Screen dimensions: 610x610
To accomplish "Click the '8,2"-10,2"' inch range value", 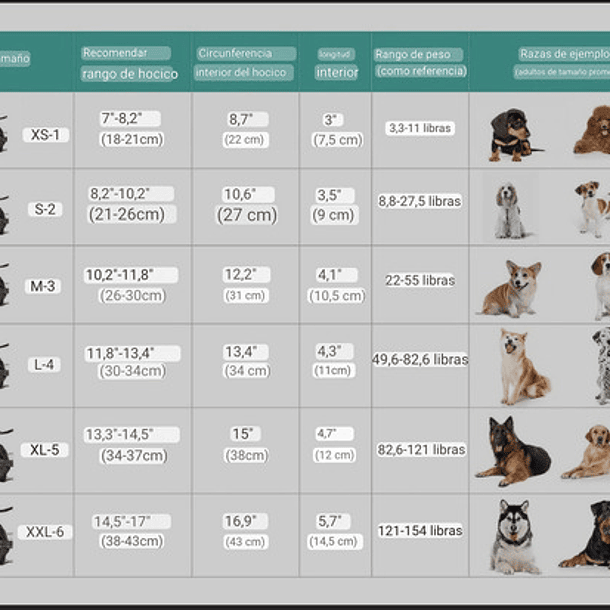I will point(120,193).
